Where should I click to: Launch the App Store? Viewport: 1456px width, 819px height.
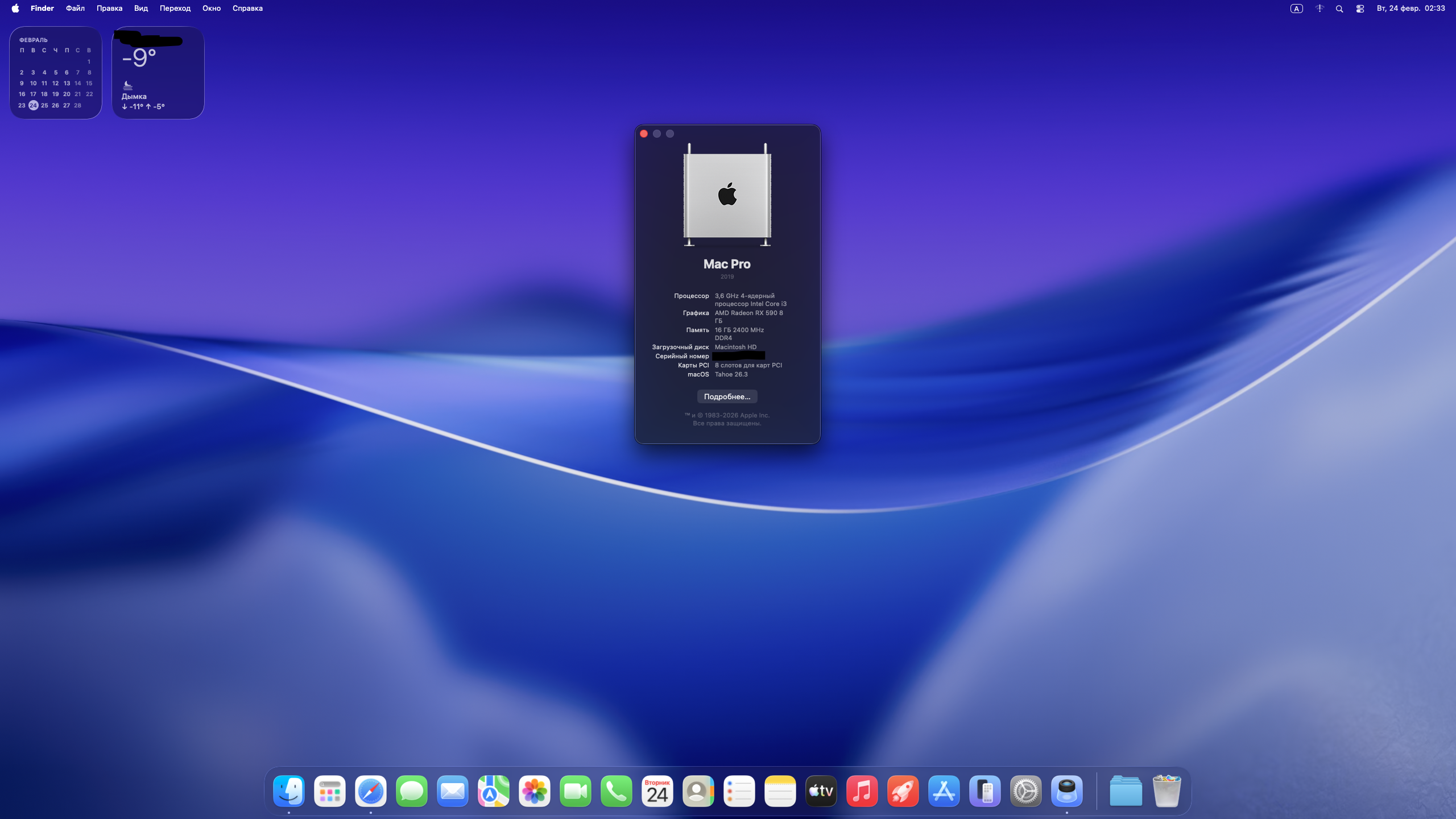click(x=944, y=791)
